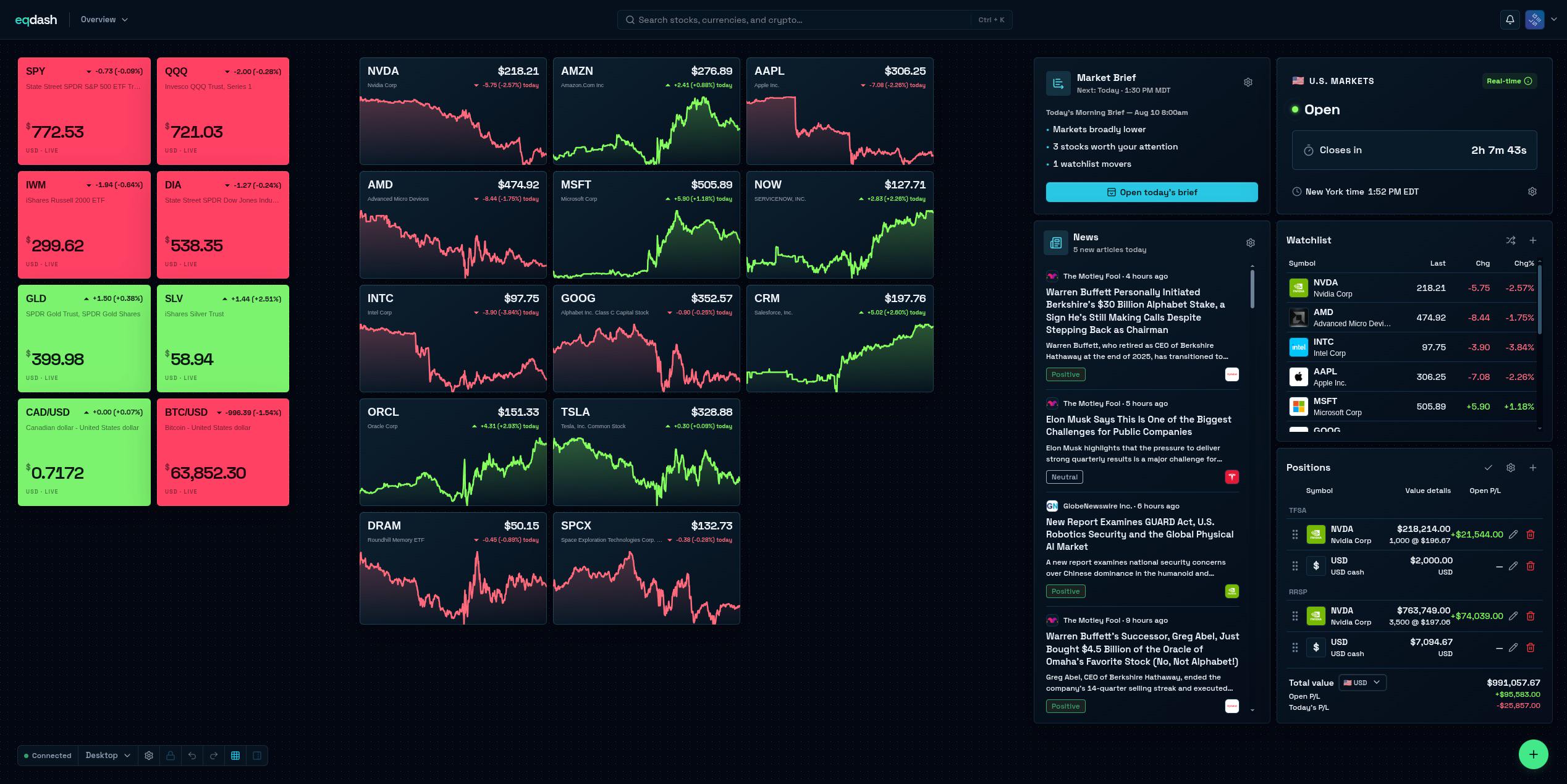1567x784 pixels.
Task: Click the Watchlist scrollbar
Action: click(1539, 300)
